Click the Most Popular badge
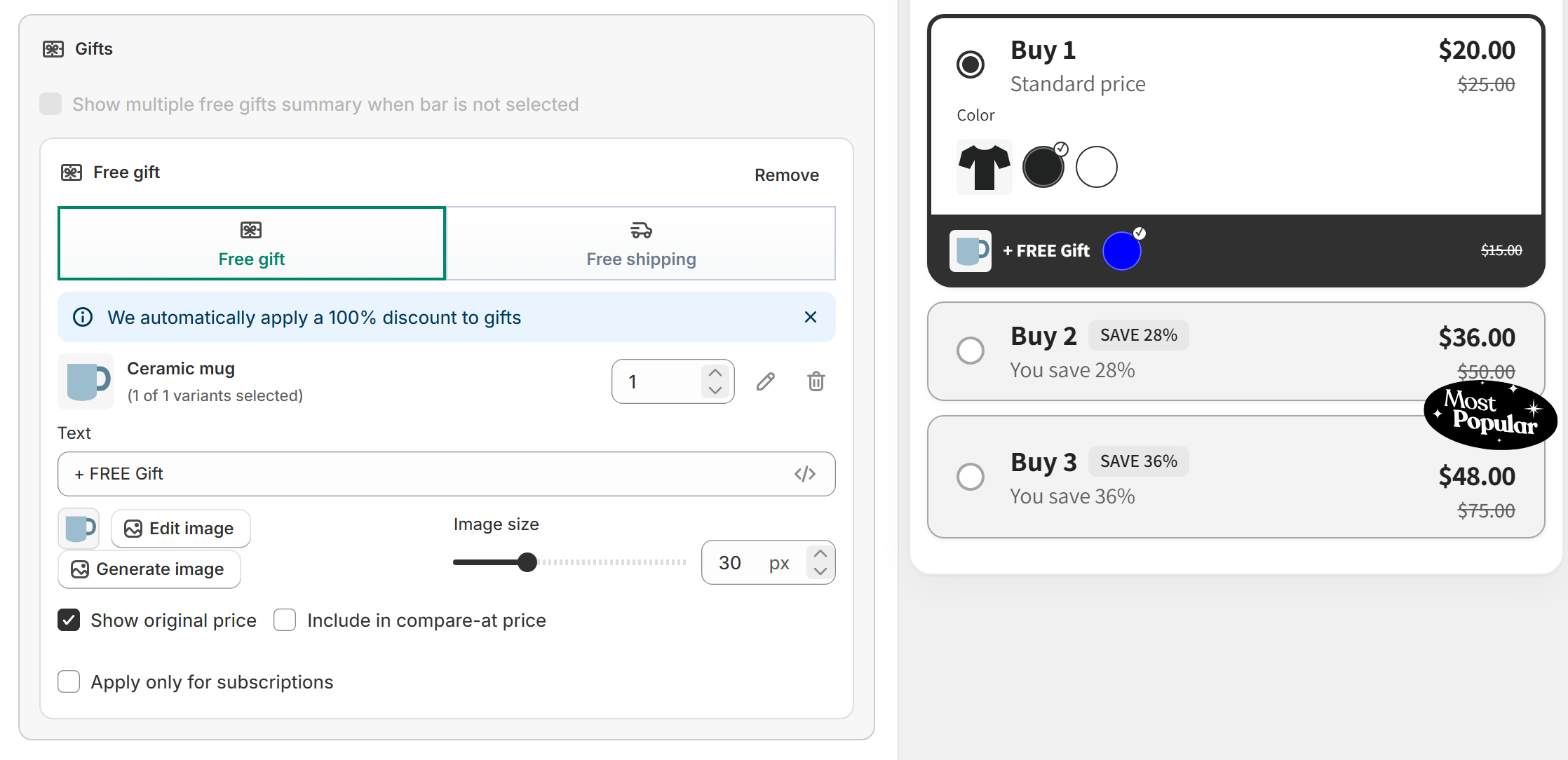This screenshot has height=760, width=1568. (1491, 414)
